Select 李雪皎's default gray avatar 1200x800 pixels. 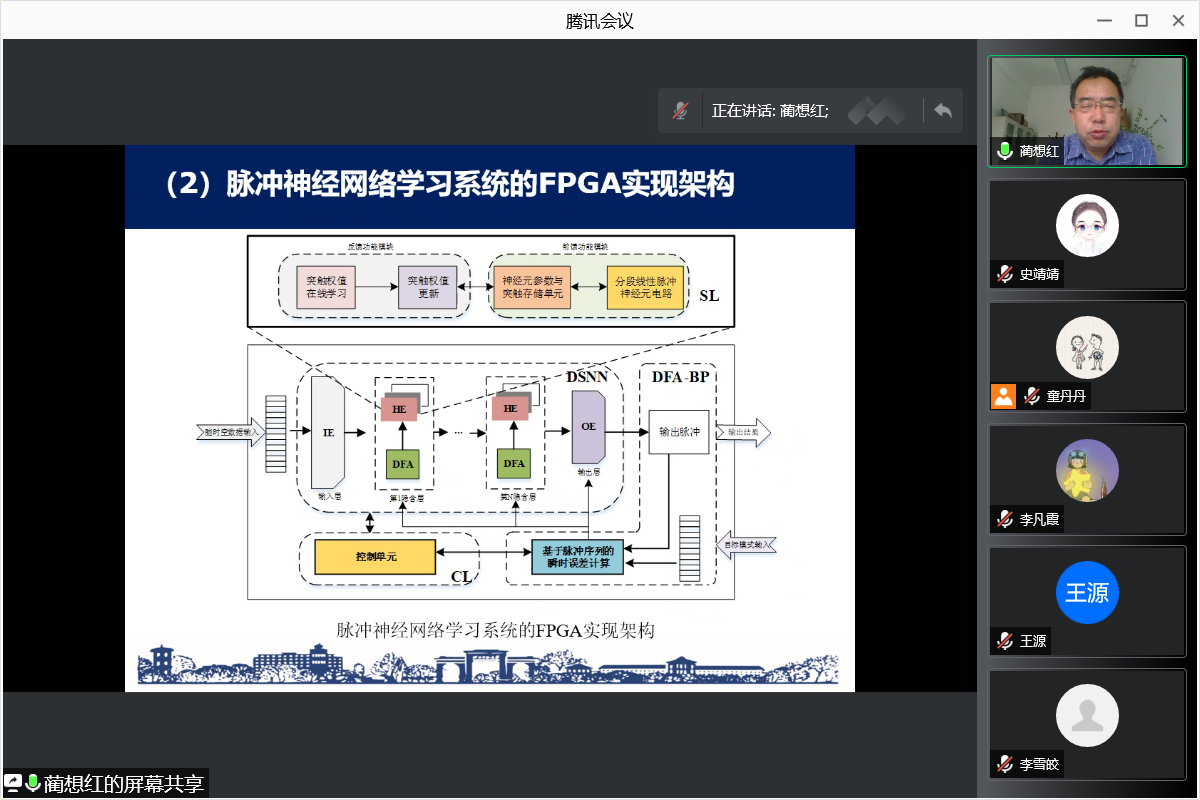click(x=1087, y=715)
